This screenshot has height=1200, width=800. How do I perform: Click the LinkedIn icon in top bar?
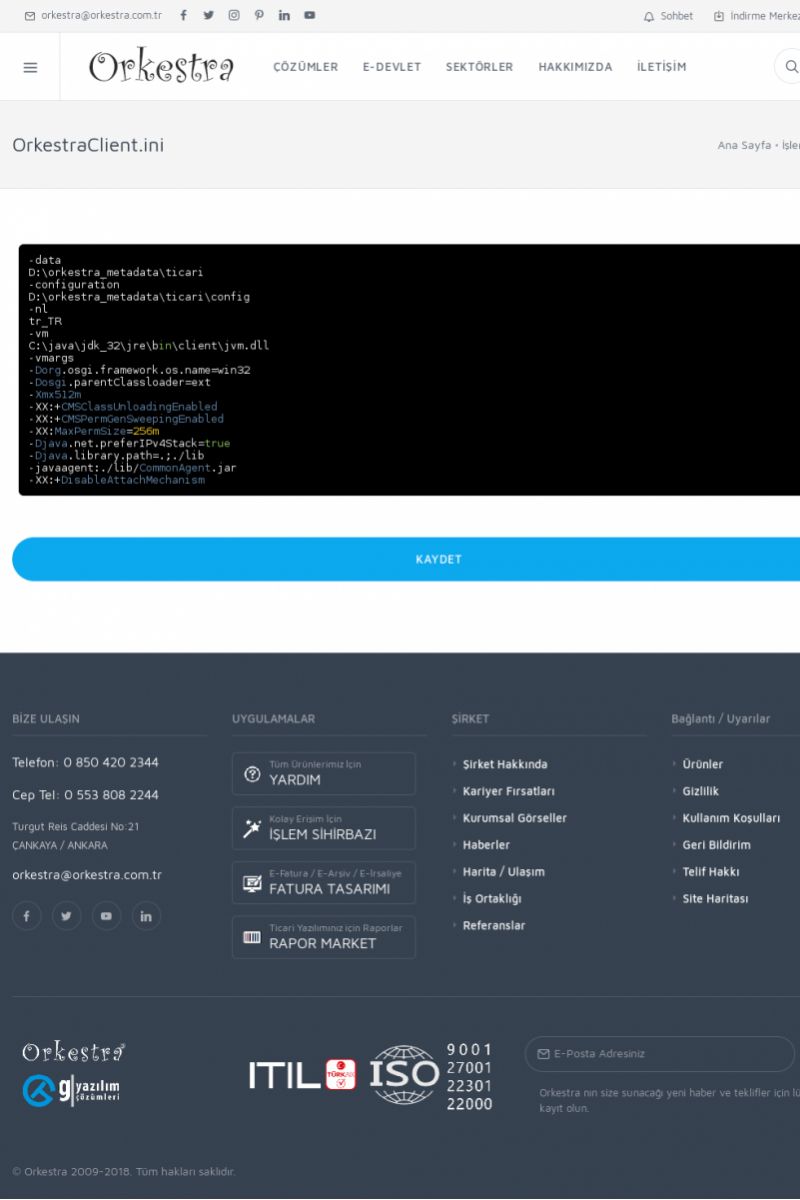[x=284, y=15]
